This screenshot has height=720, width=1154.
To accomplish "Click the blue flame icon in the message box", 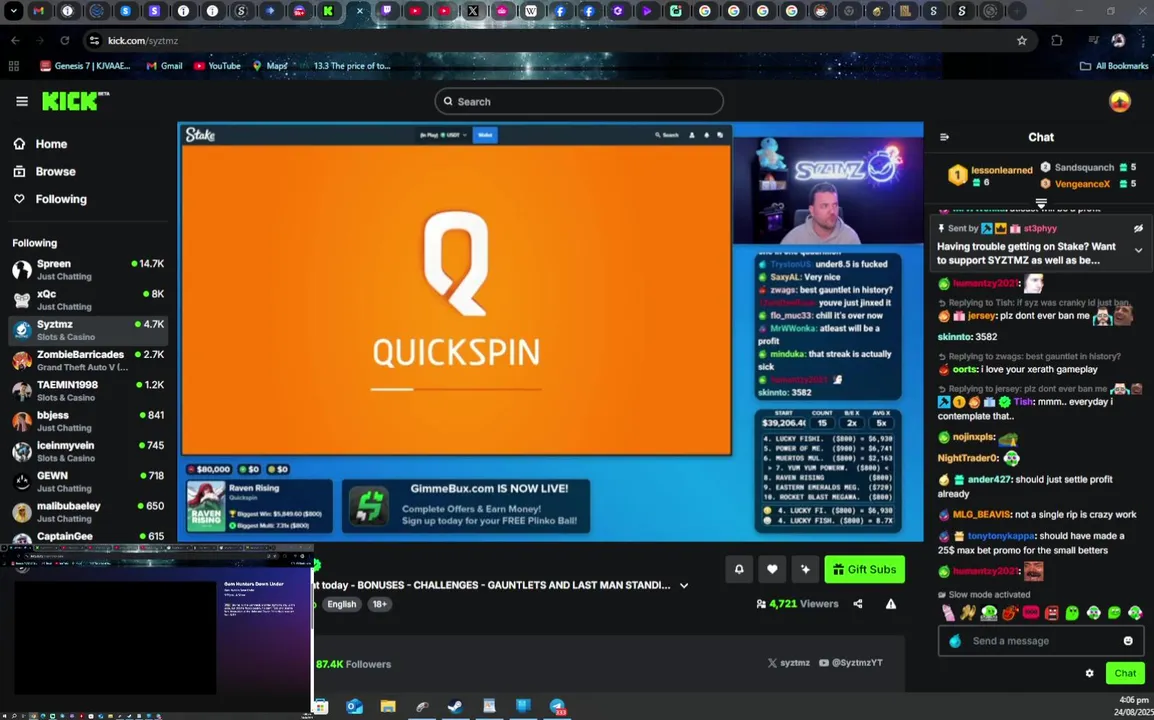I will click(x=955, y=640).
